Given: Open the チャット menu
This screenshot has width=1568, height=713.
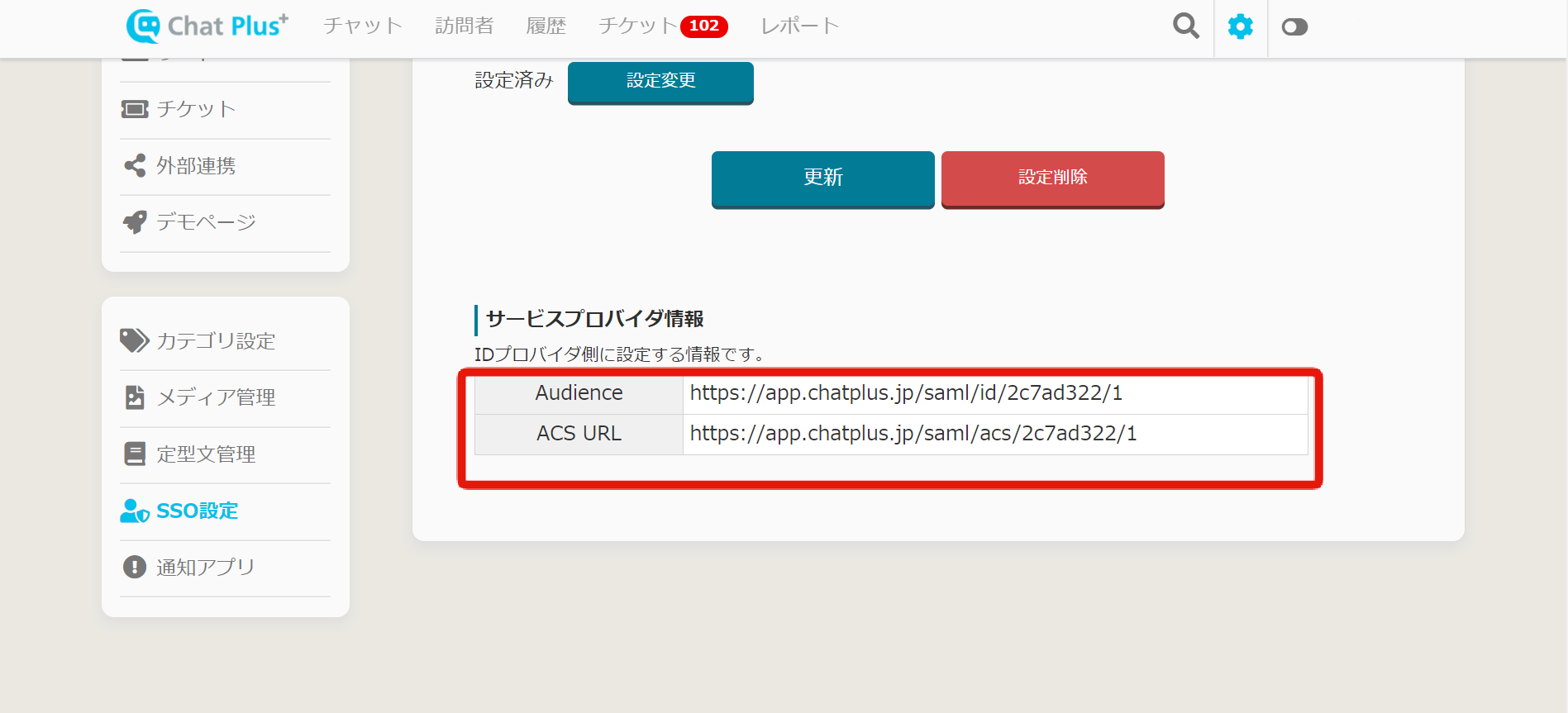Looking at the screenshot, I should 363,26.
